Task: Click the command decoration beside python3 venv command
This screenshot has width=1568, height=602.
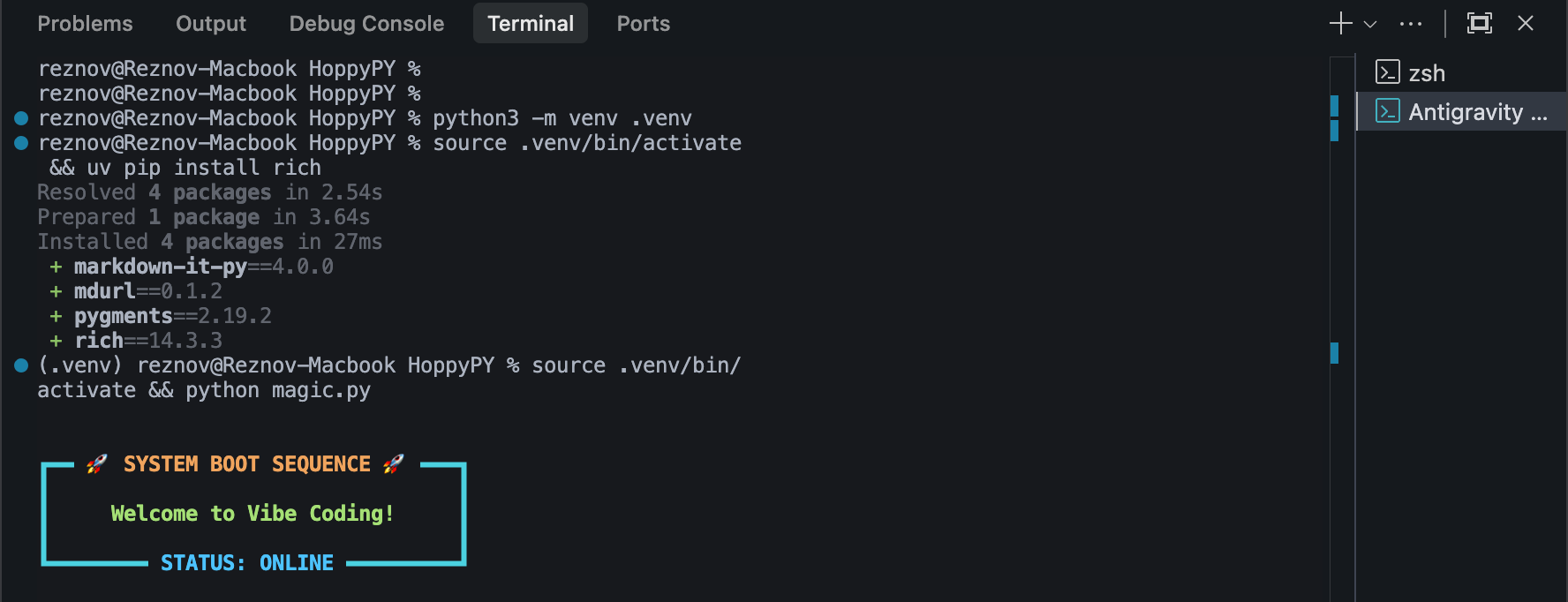Action: tap(19, 117)
